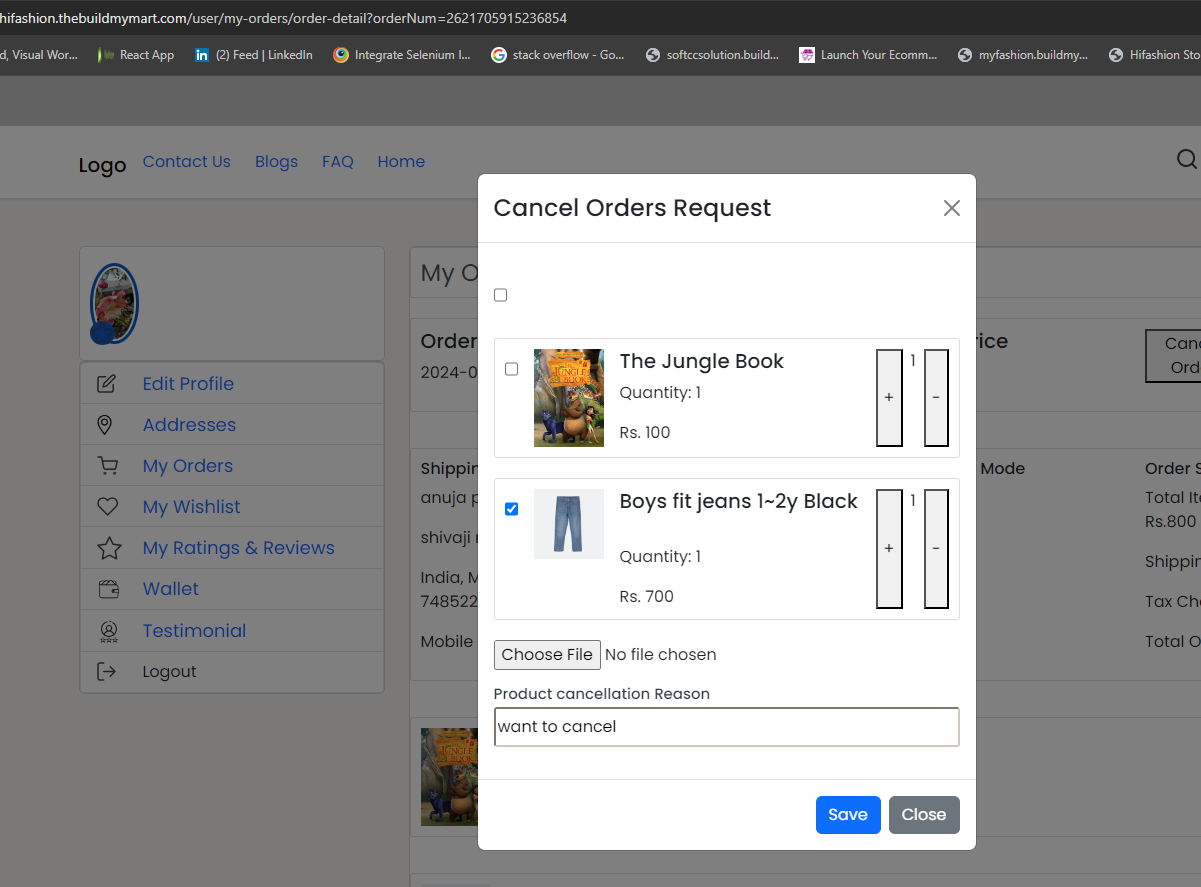Increase The Jungle Book quantity with plus
Viewport: 1201px width, 887px height.
click(889, 397)
